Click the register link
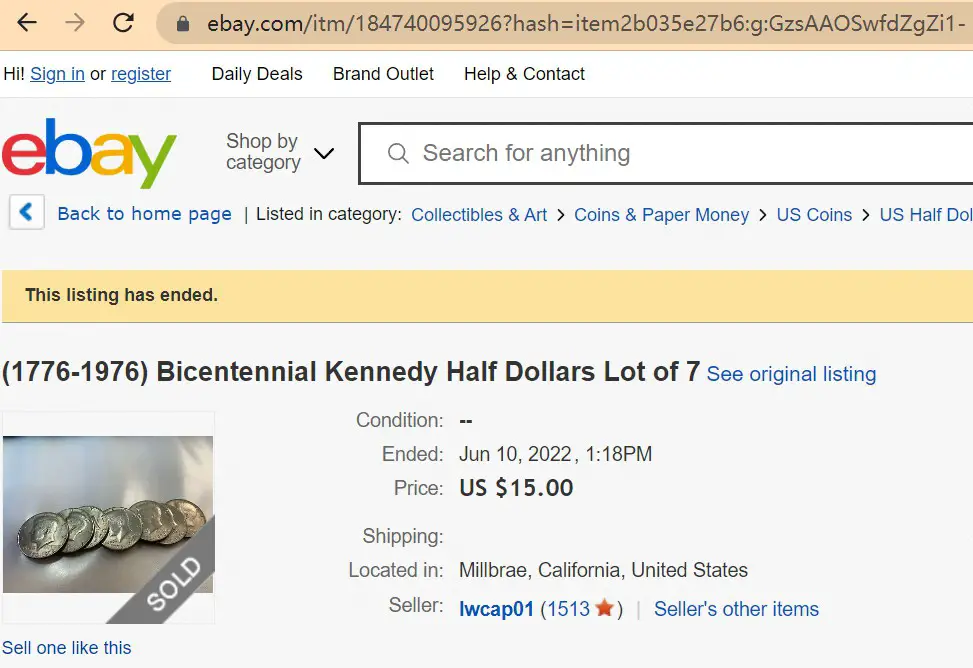Viewport: 973px width, 668px height. pyautogui.click(x=141, y=74)
